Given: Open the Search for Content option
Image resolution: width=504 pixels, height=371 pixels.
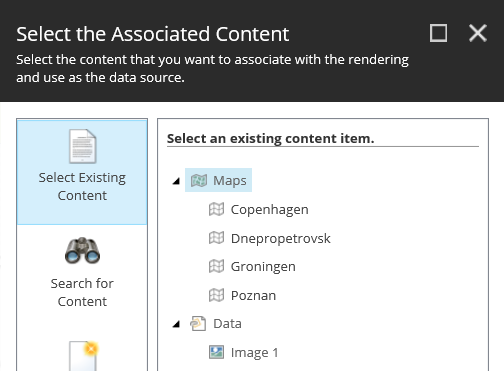Looking at the screenshot, I should pos(82,272).
